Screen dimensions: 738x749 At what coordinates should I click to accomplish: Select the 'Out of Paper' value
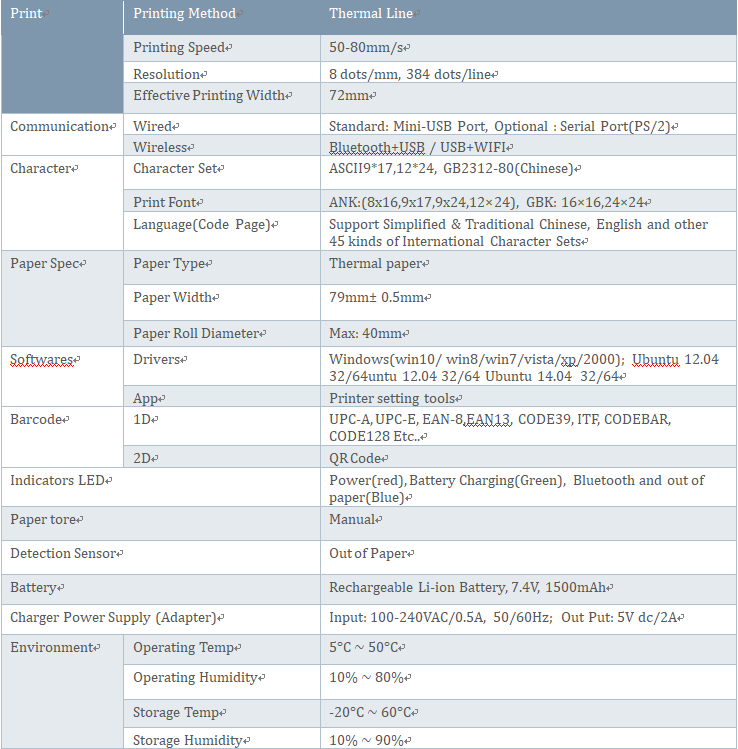pos(368,554)
